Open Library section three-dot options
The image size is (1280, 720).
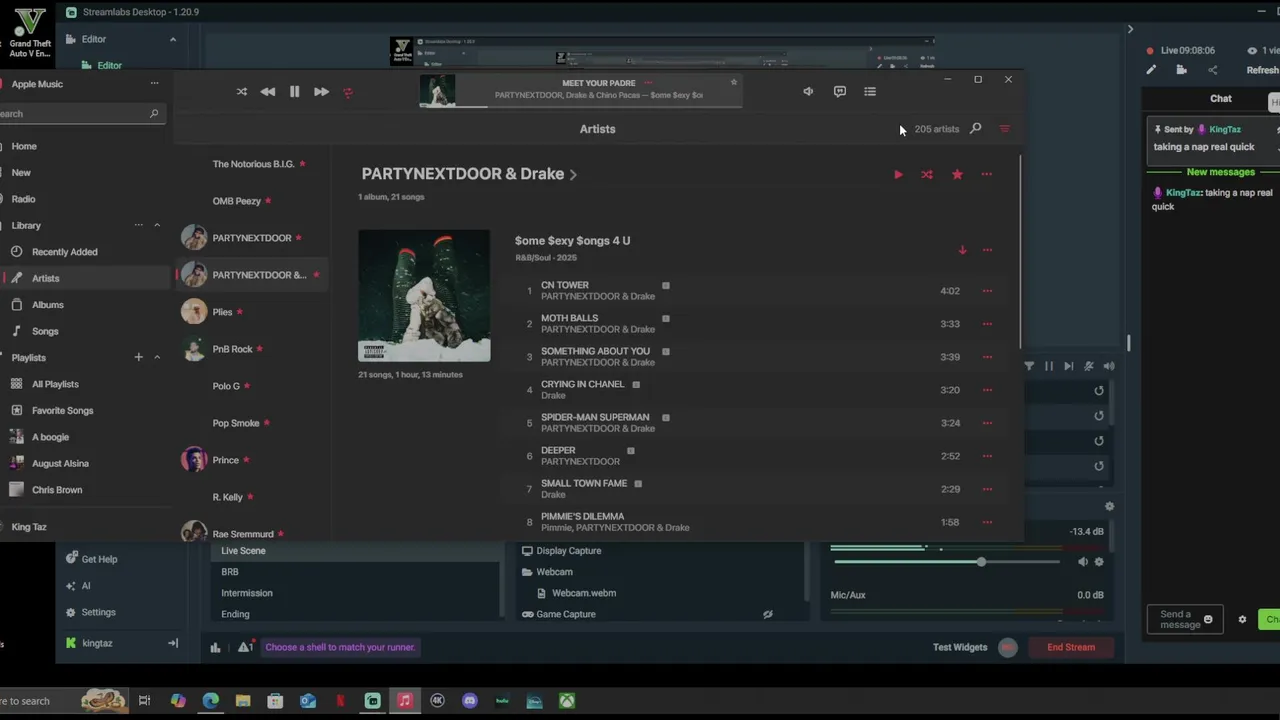[139, 225]
